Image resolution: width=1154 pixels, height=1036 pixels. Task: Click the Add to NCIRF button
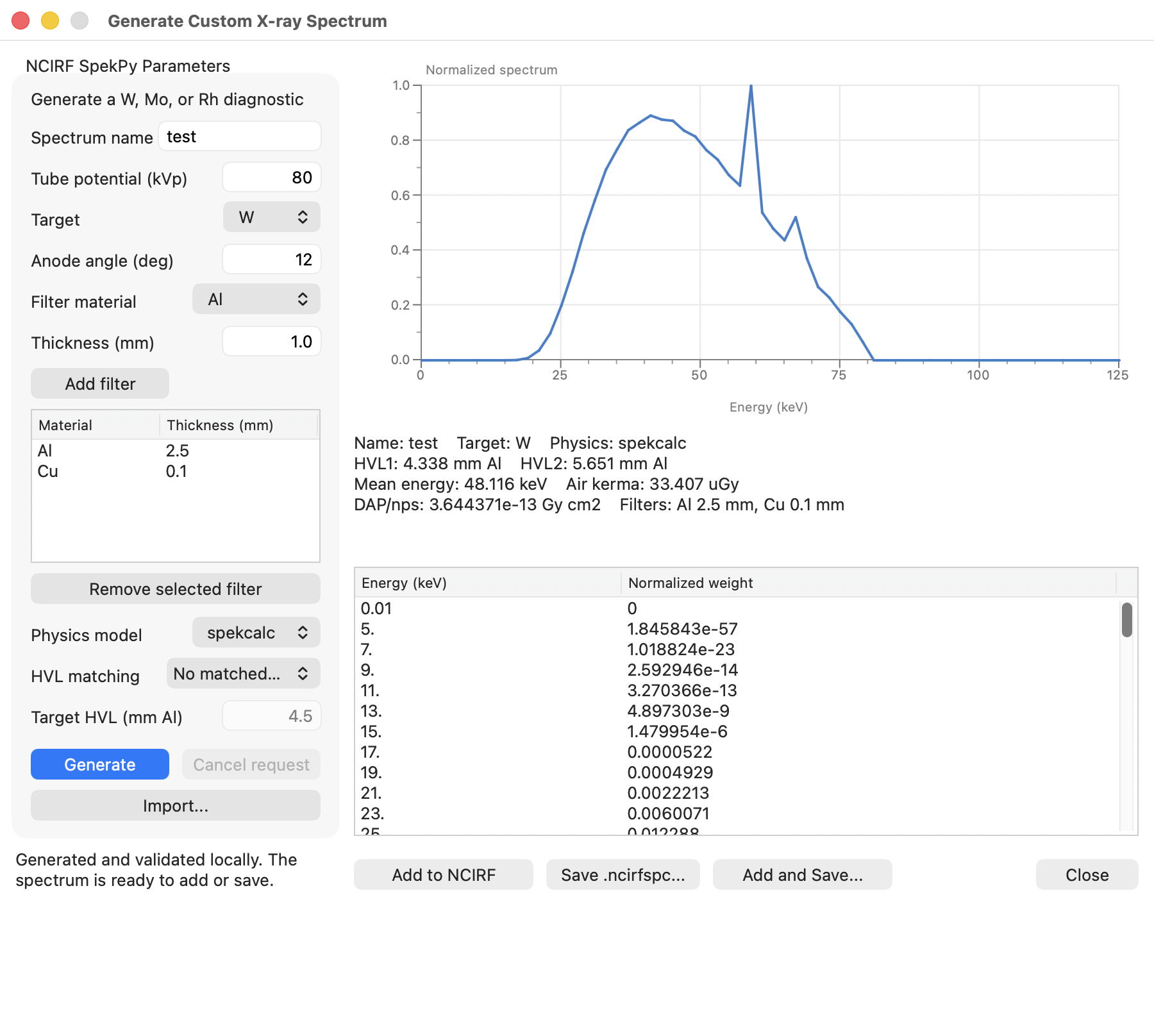[444, 875]
